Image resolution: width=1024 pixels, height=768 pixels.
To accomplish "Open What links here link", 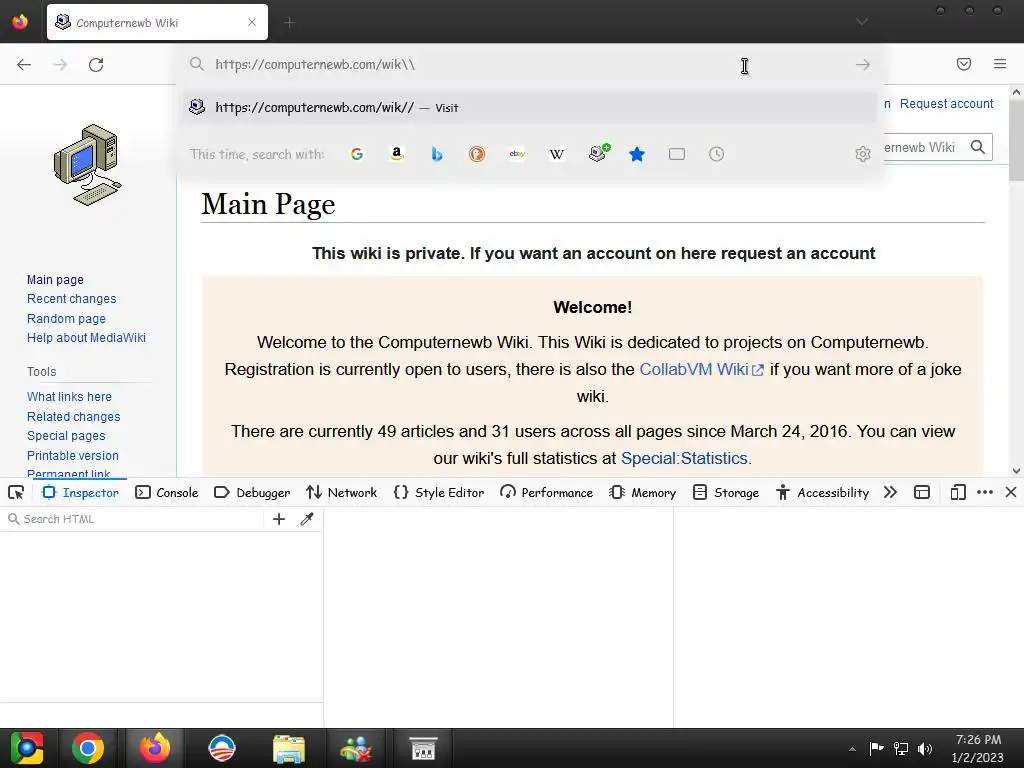I will [x=69, y=397].
